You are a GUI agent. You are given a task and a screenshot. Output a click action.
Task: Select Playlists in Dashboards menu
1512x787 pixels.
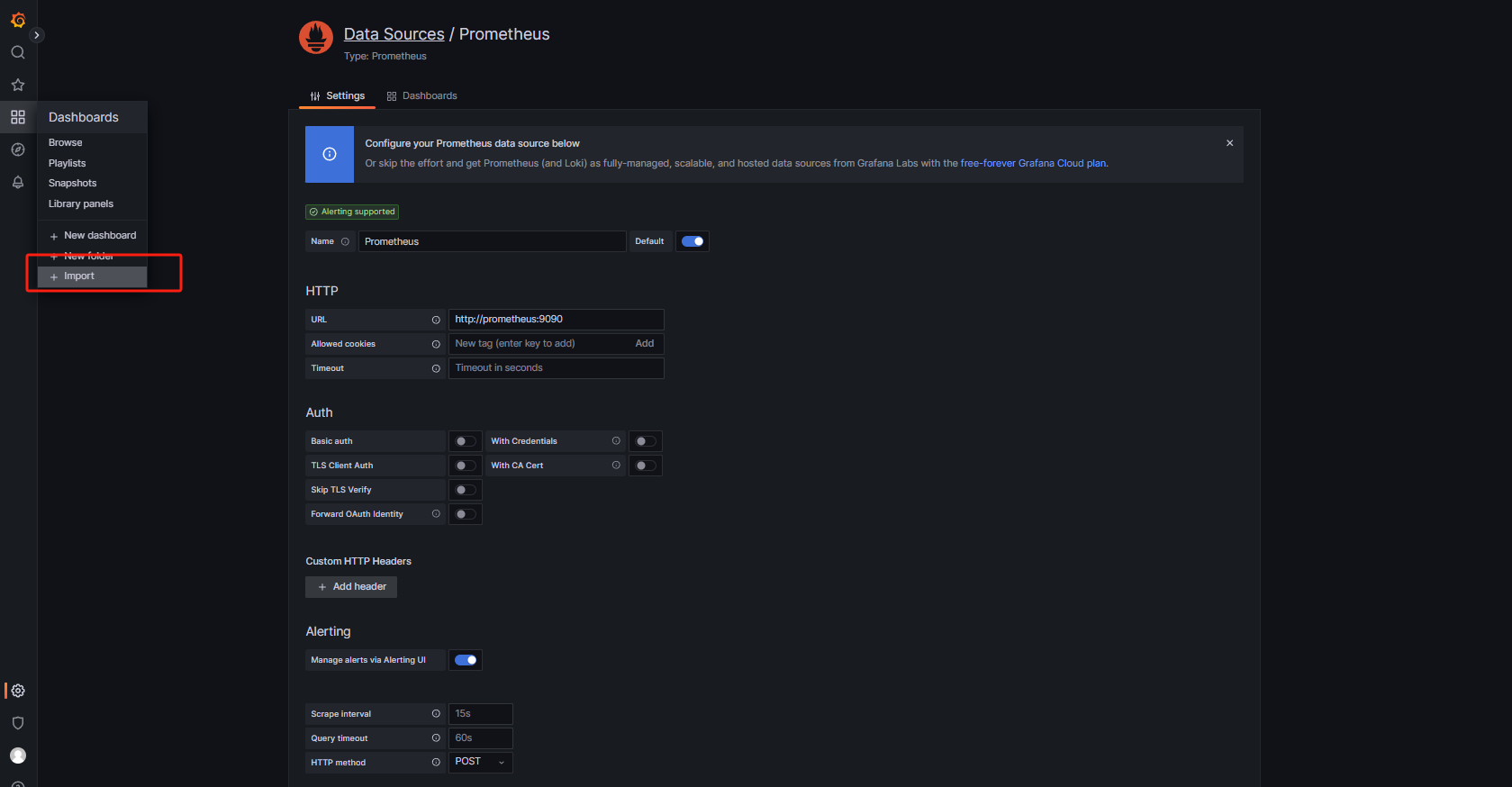coord(67,163)
